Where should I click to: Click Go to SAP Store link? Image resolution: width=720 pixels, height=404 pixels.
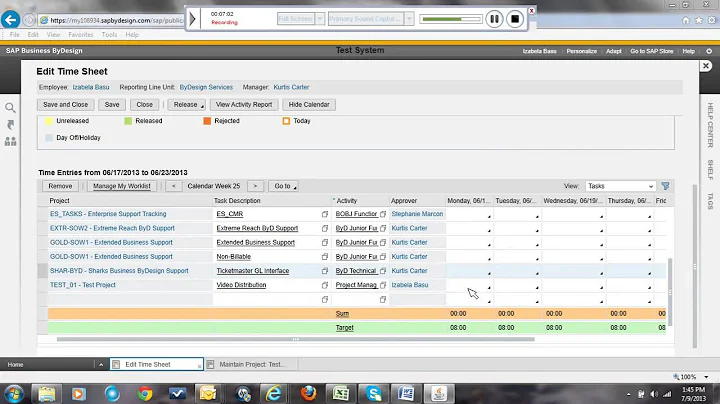(652, 51)
